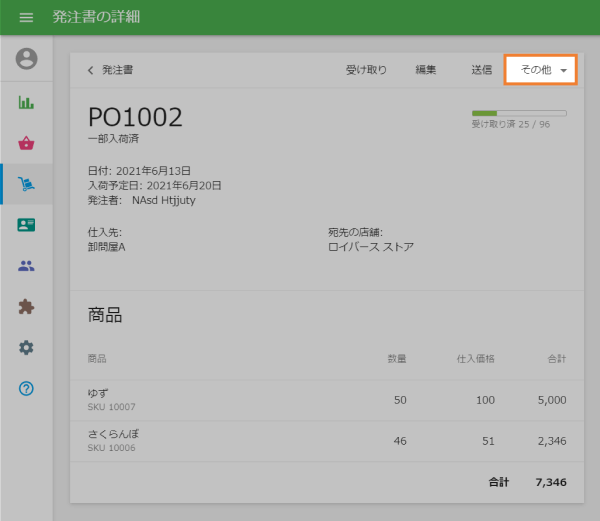Open the Integrations puzzle piece icon
600x521 pixels.
(x=26, y=307)
